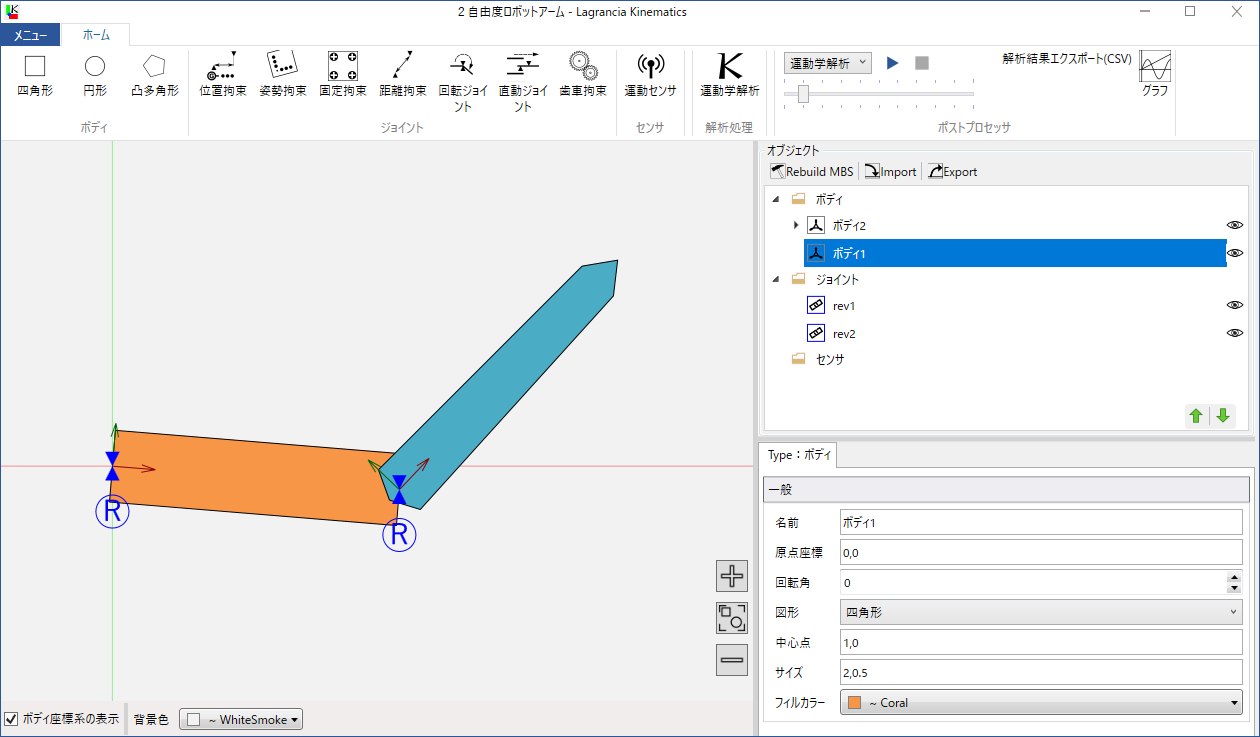Viewport: 1260px width, 737px height.
Task: Increase 回転角 with the up arrow
Action: coord(1234,576)
